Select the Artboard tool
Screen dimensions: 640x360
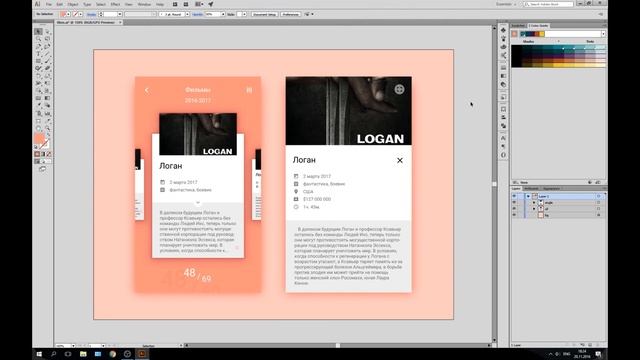click(x=38, y=121)
